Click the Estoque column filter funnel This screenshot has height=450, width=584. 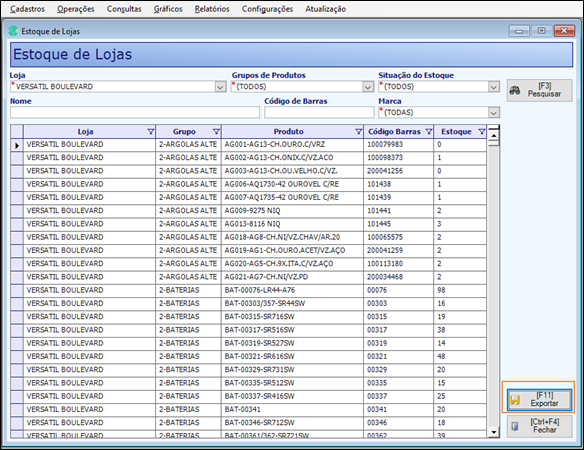pos(482,132)
